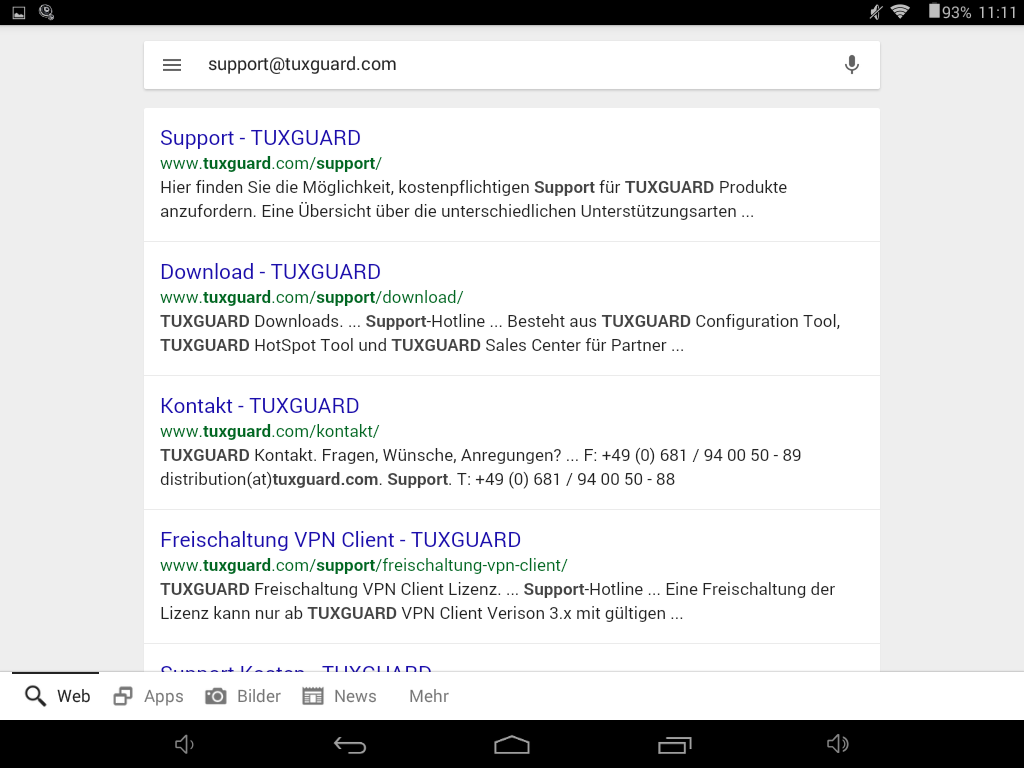Open Freischaltung VPN Client - TUXGUARD result

point(340,539)
